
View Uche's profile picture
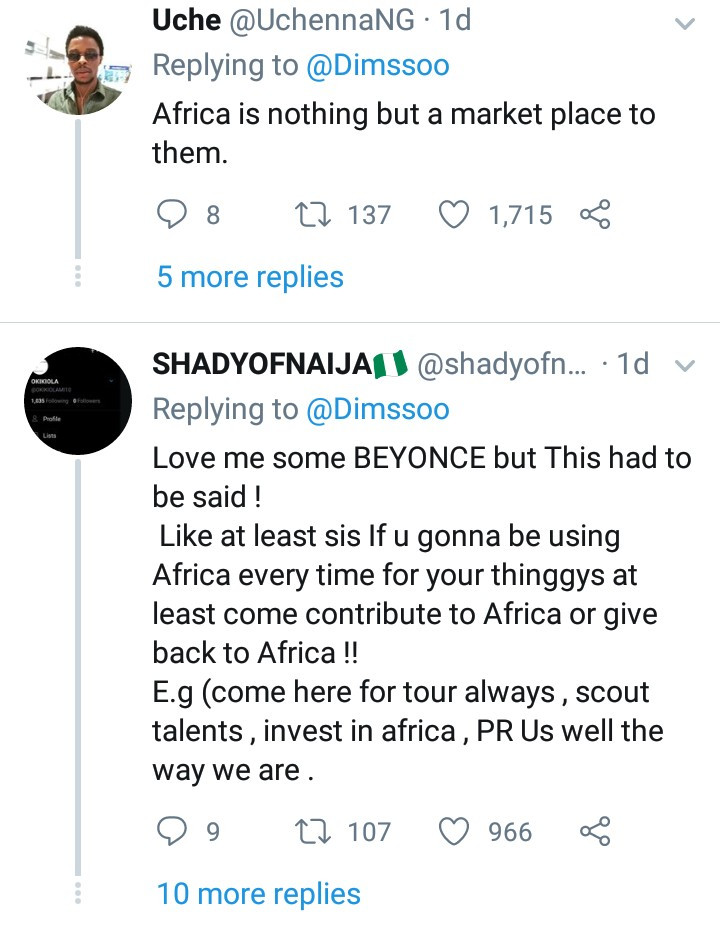tap(78, 67)
